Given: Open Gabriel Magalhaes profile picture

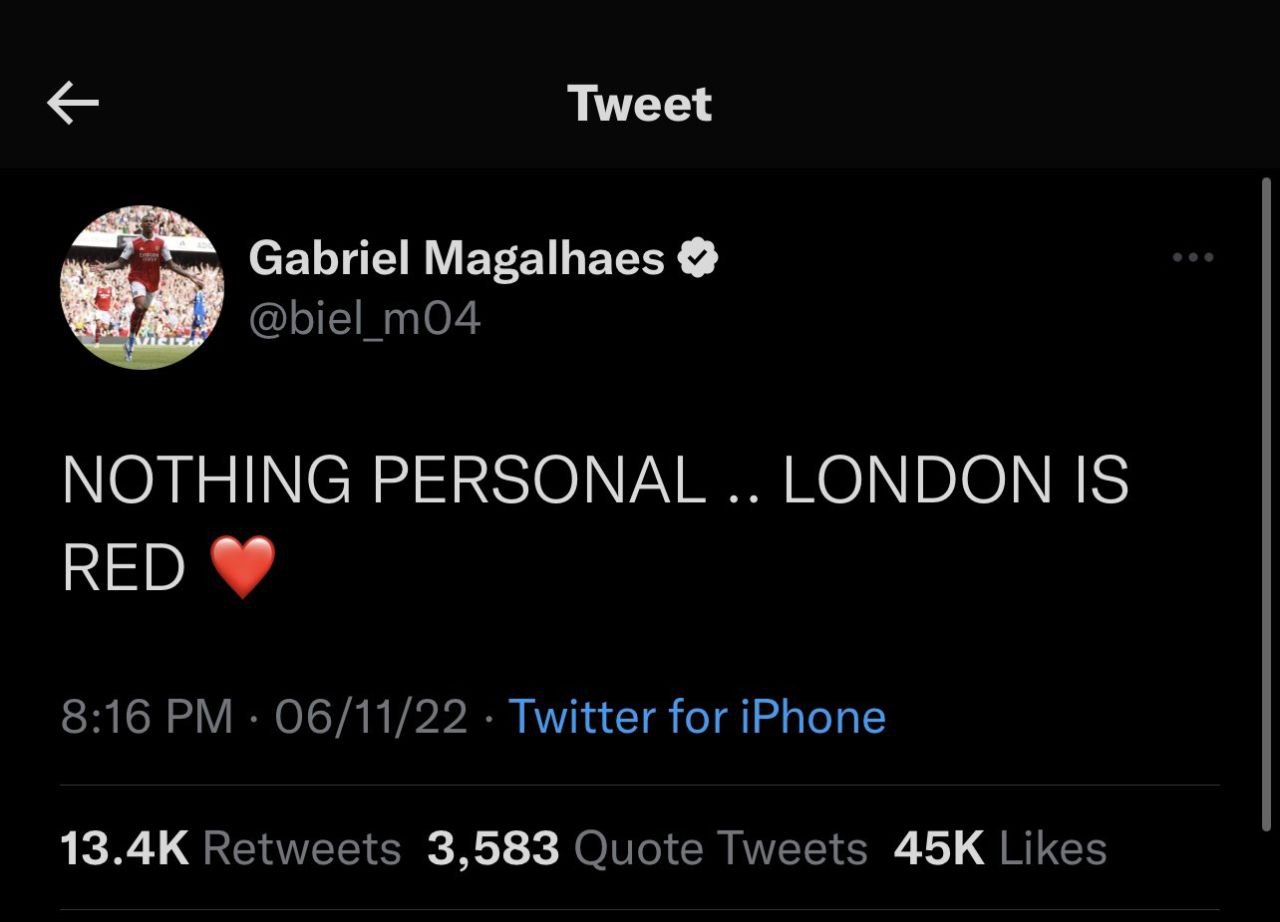Looking at the screenshot, I should 141,287.
